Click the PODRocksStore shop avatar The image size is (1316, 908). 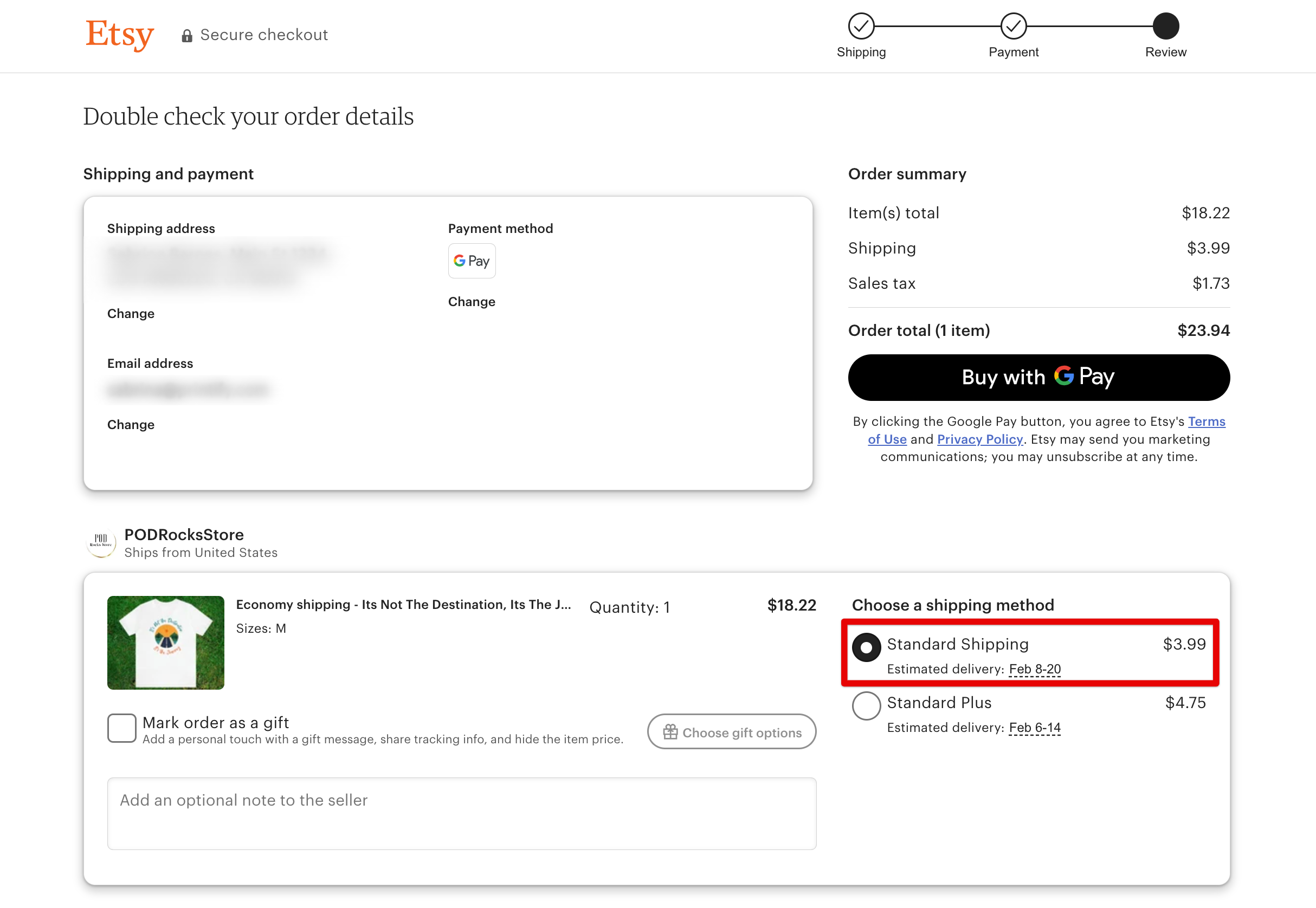(x=101, y=543)
